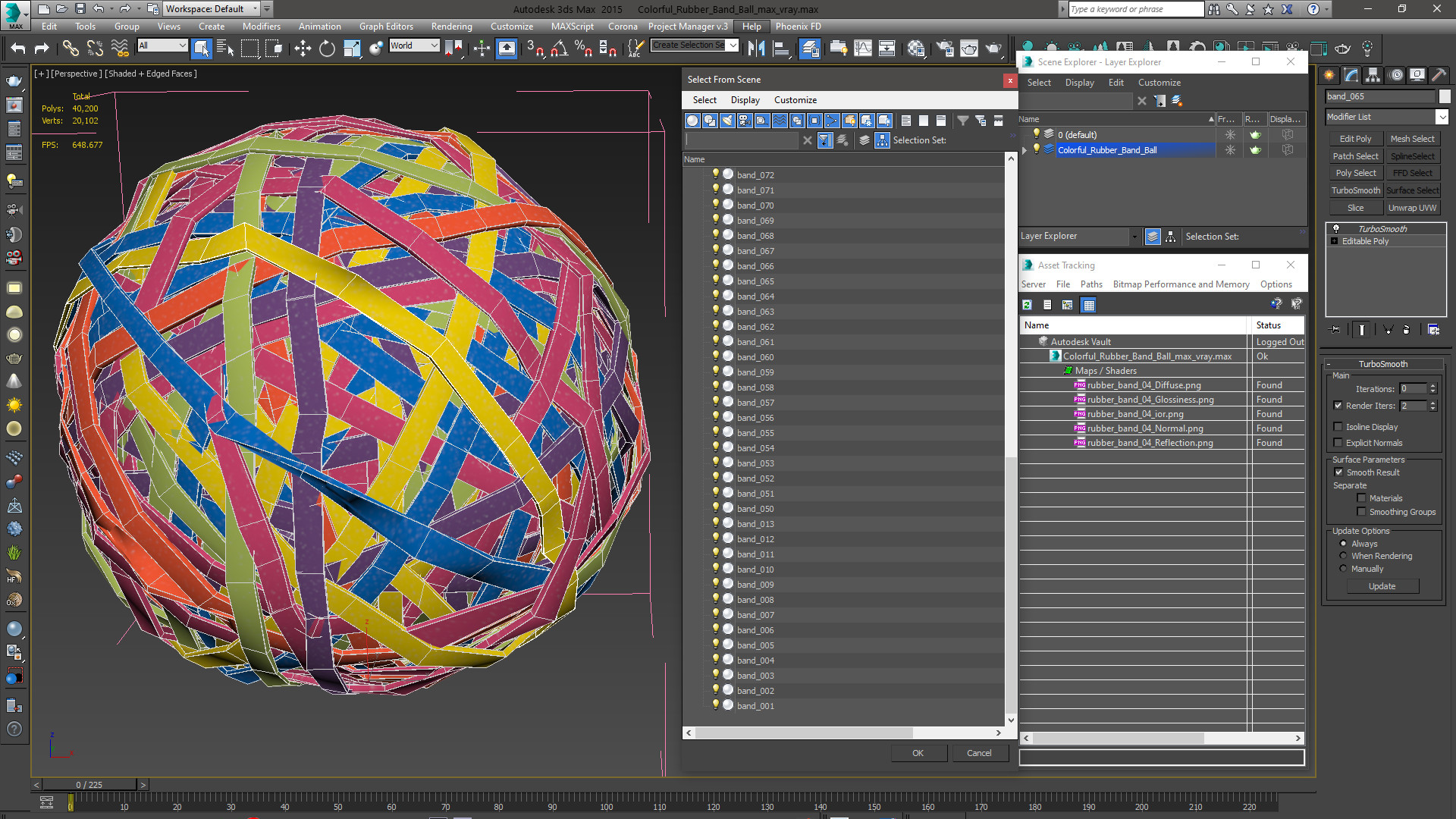Switch Asset Tracking to table view icon
Viewport: 1456px width, 819px height.
point(1089,305)
